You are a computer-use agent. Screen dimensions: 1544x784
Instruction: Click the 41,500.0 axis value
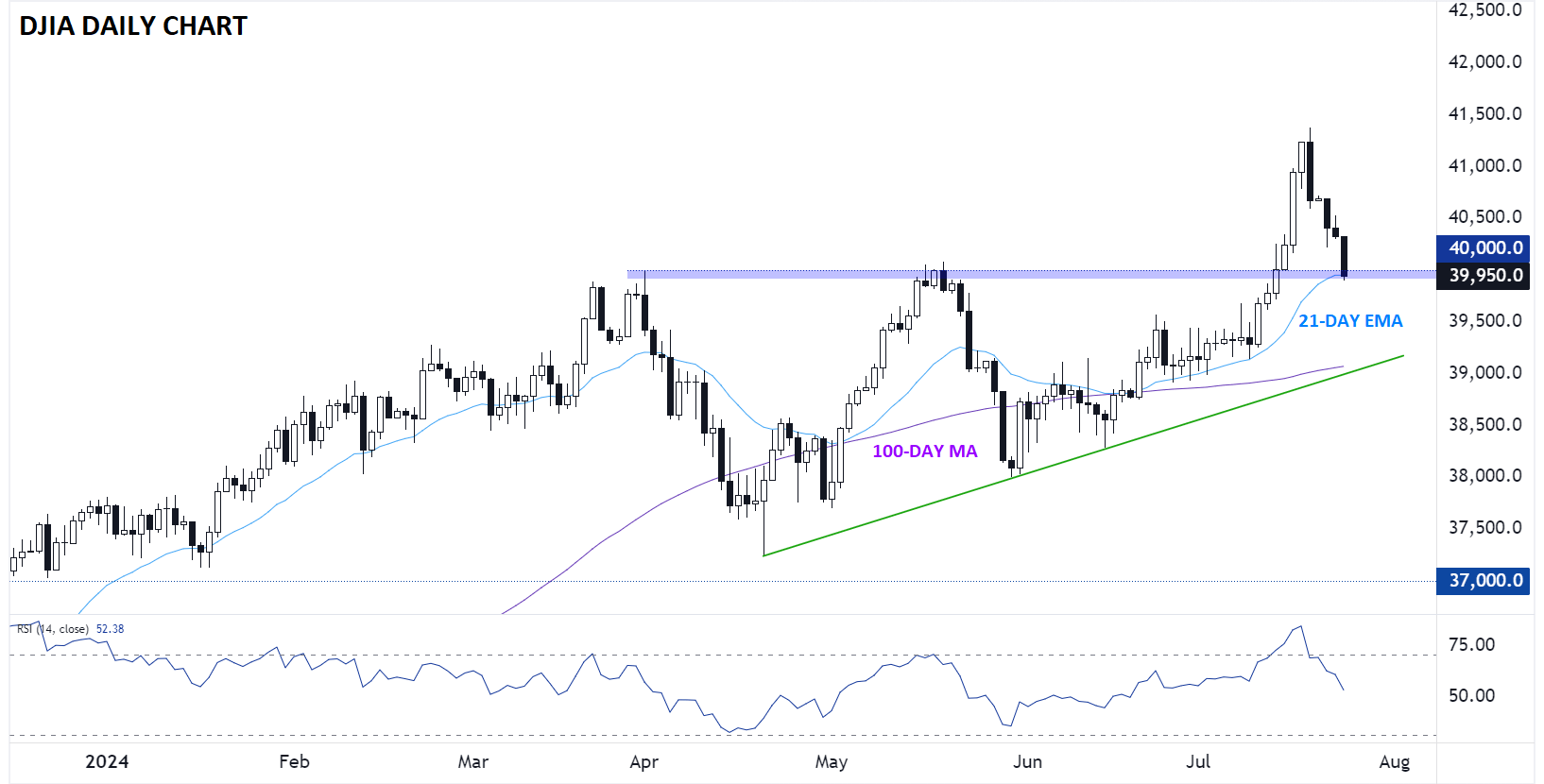pyautogui.click(x=1484, y=113)
